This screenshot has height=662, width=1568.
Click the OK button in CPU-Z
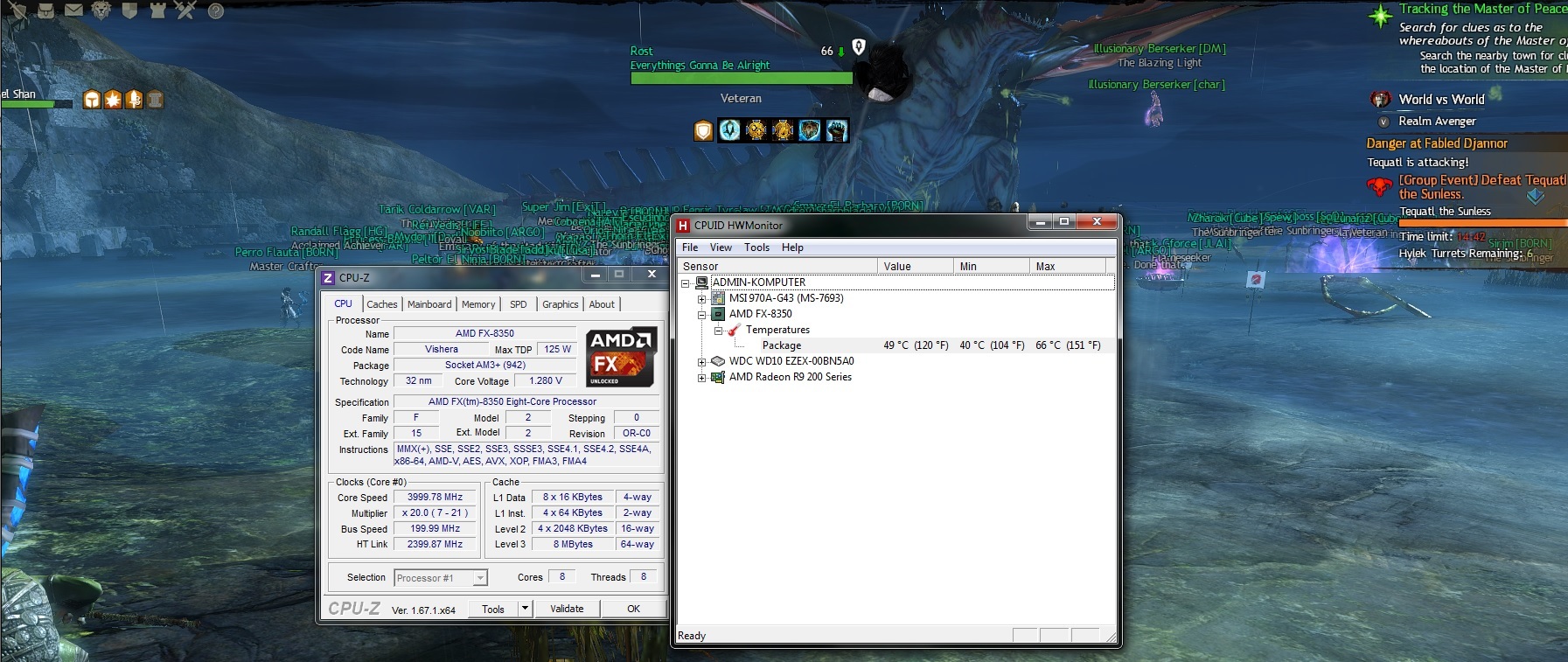pos(633,609)
